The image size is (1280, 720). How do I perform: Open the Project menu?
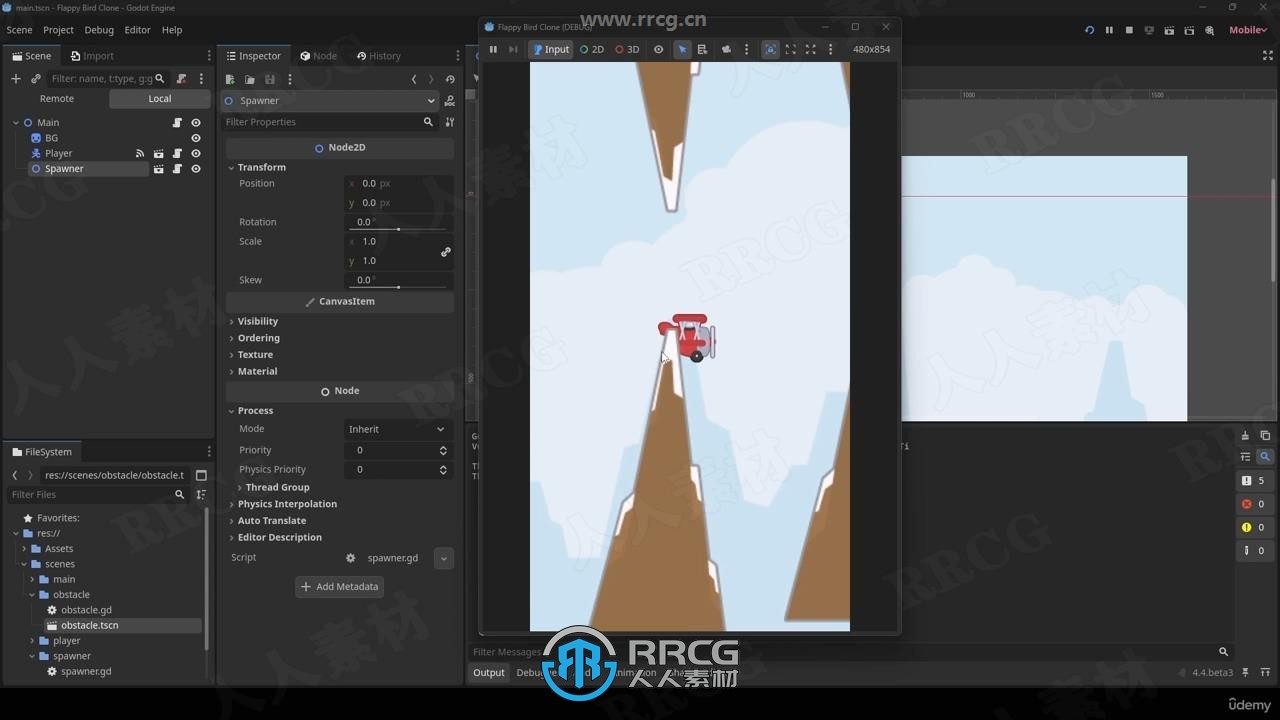pos(58,30)
